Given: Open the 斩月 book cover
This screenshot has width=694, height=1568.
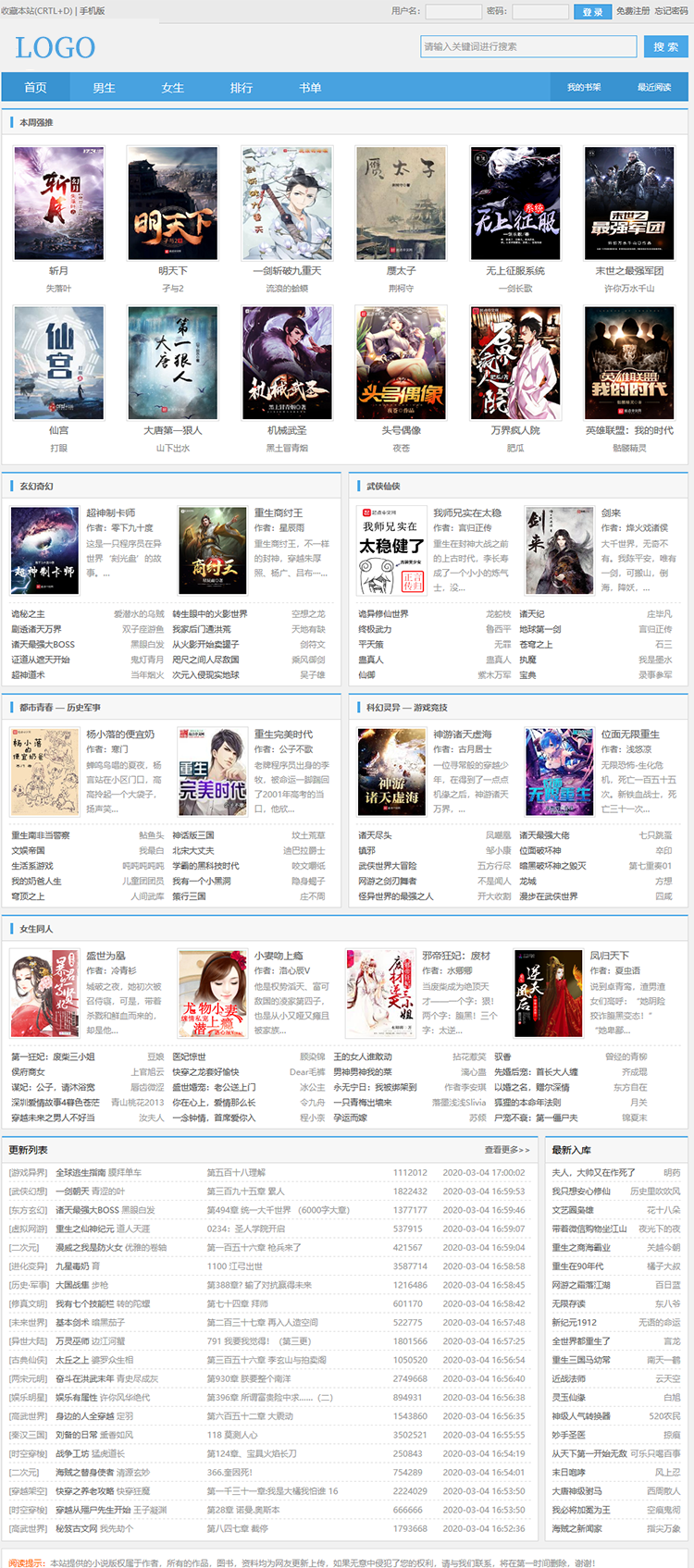Looking at the screenshot, I should (58, 203).
